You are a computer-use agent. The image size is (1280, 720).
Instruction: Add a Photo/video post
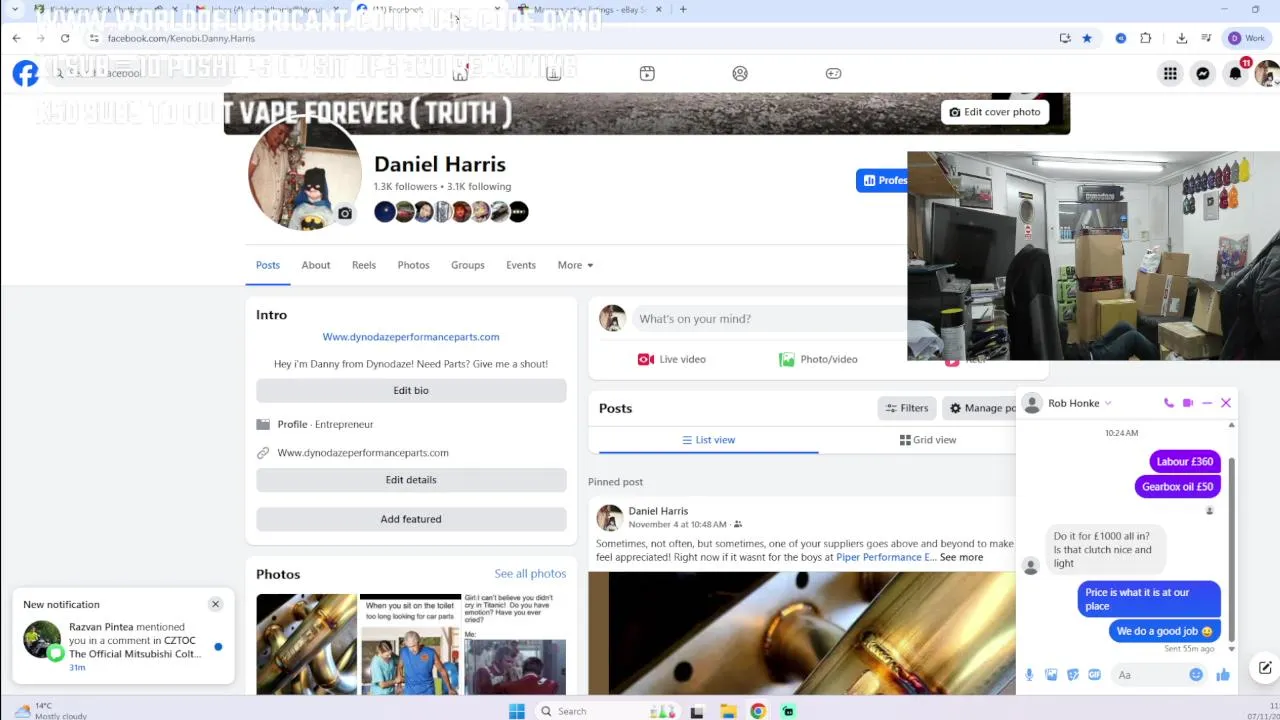pos(818,359)
